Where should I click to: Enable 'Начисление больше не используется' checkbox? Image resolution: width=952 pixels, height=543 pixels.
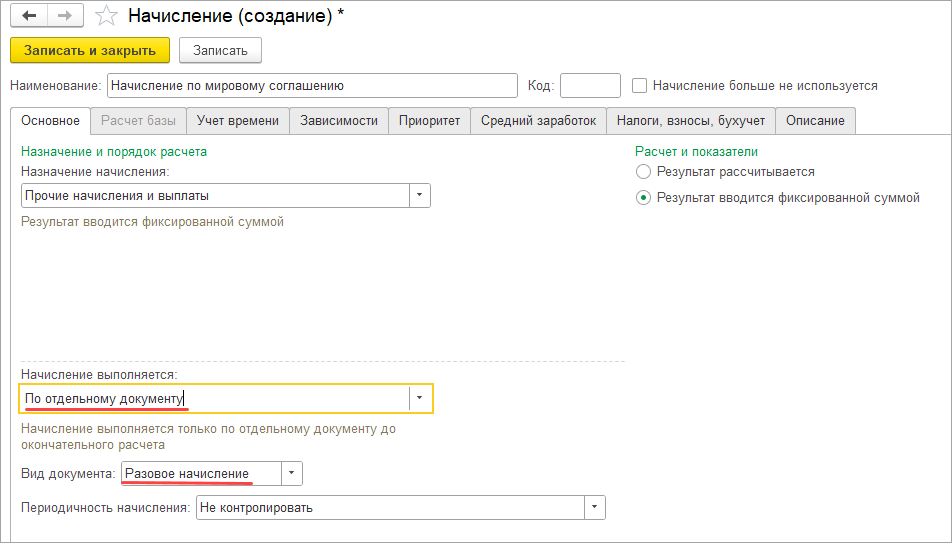click(640, 86)
